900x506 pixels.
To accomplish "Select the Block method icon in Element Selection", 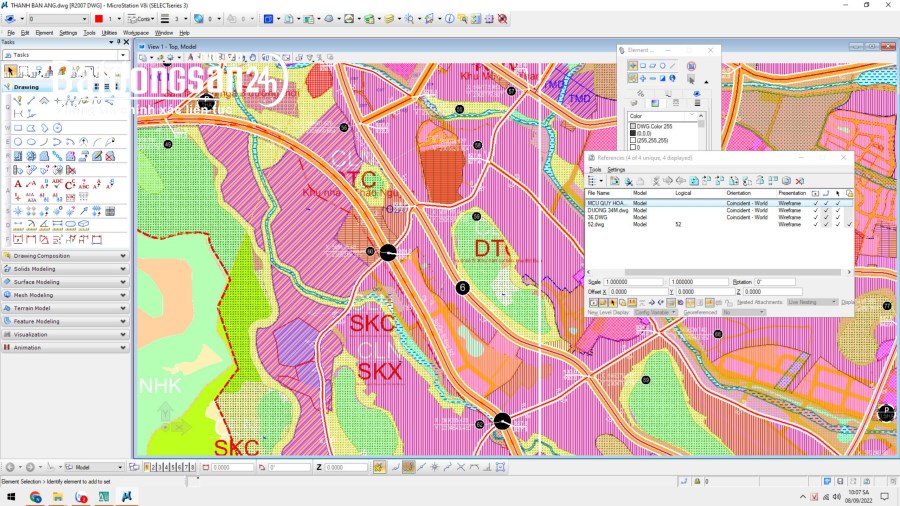I will click(643, 66).
